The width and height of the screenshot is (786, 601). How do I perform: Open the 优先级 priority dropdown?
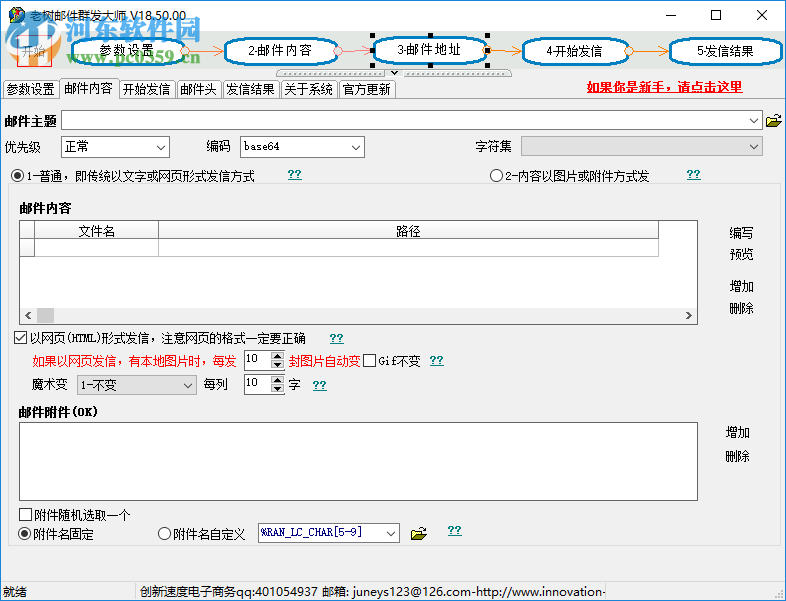(x=115, y=147)
